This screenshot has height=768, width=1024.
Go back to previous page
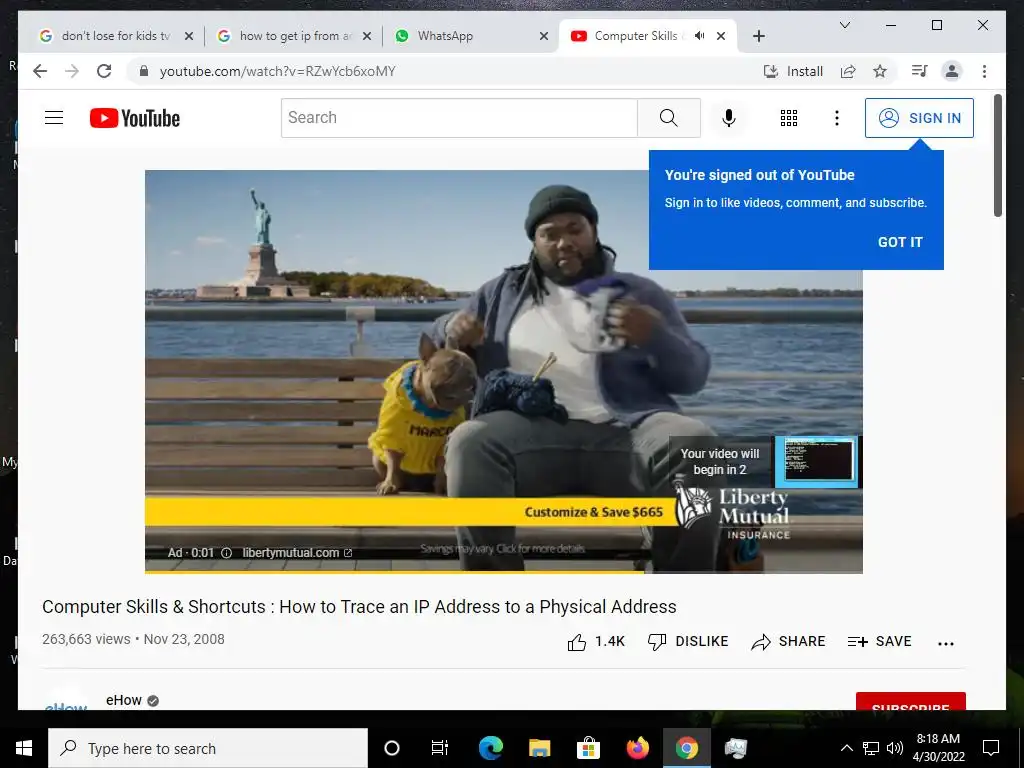click(40, 71)
